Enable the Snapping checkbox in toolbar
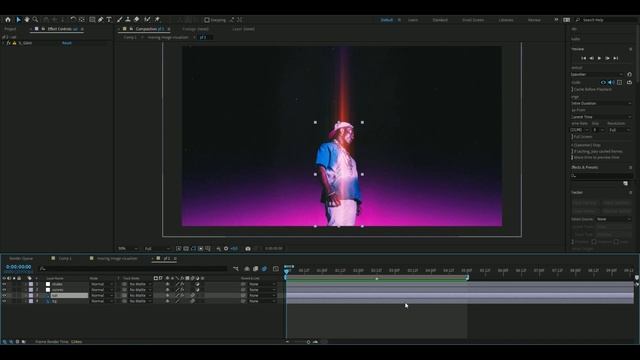 click(207, 20)
